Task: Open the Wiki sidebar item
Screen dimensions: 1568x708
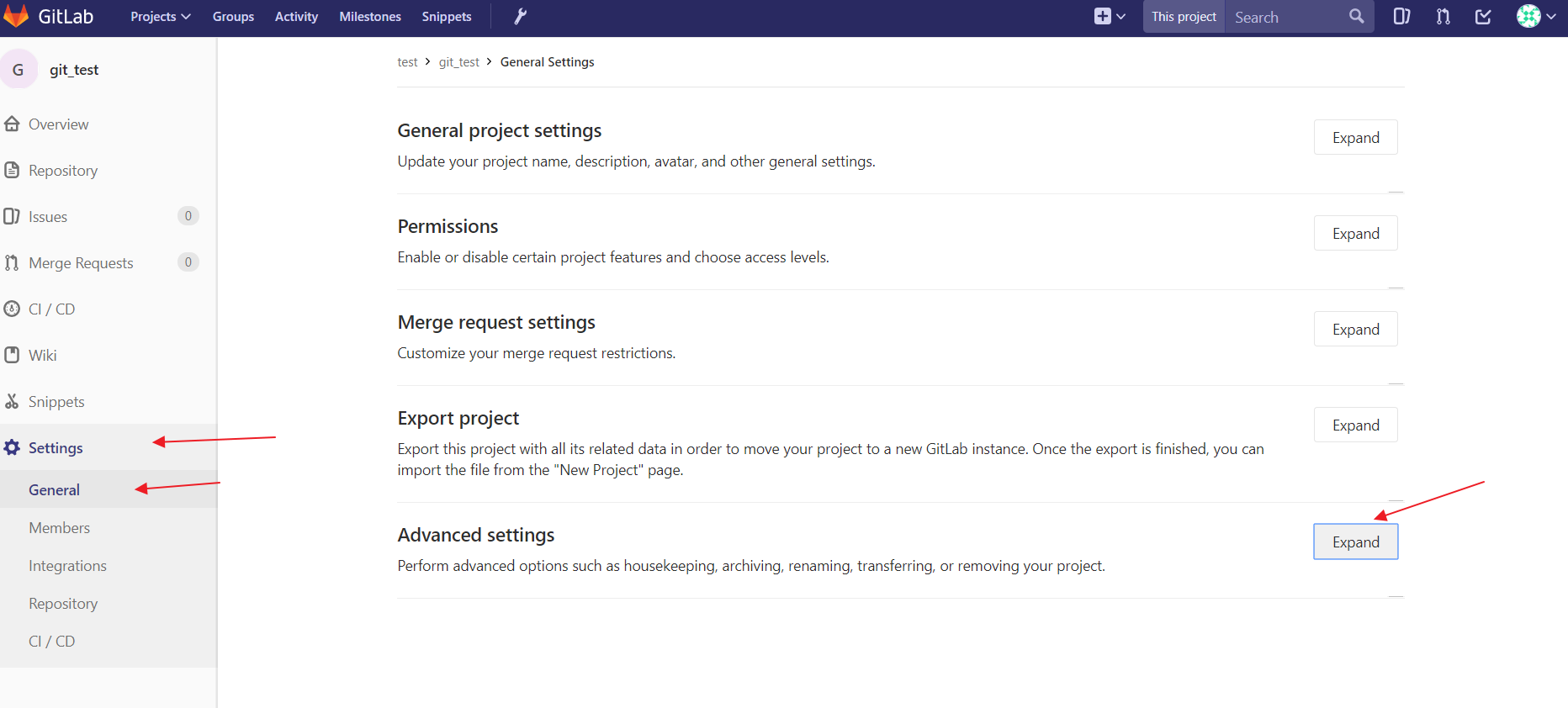Action: 42,356
